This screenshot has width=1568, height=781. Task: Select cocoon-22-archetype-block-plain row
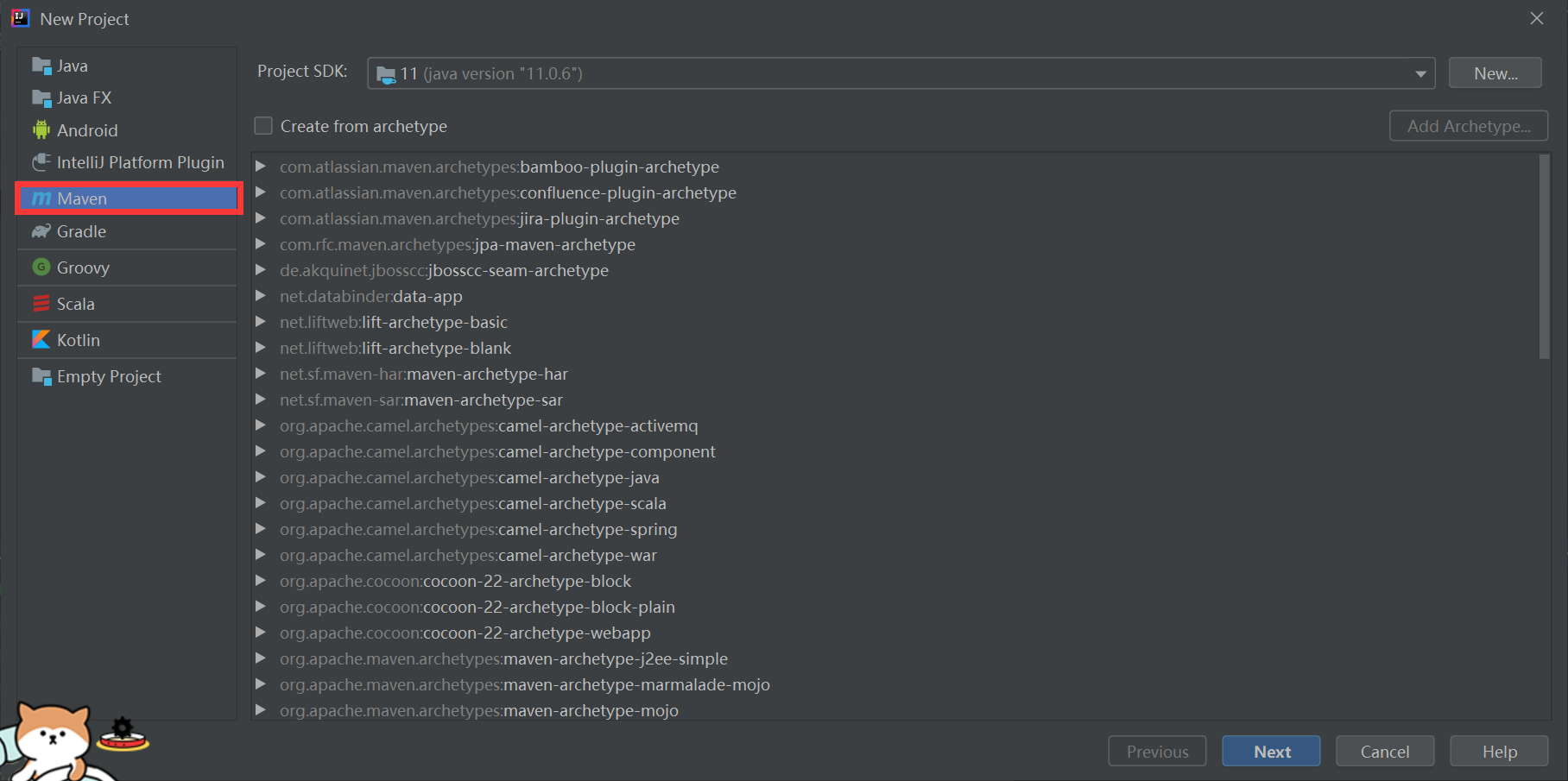pyautogui.click(x=895, y=607)
